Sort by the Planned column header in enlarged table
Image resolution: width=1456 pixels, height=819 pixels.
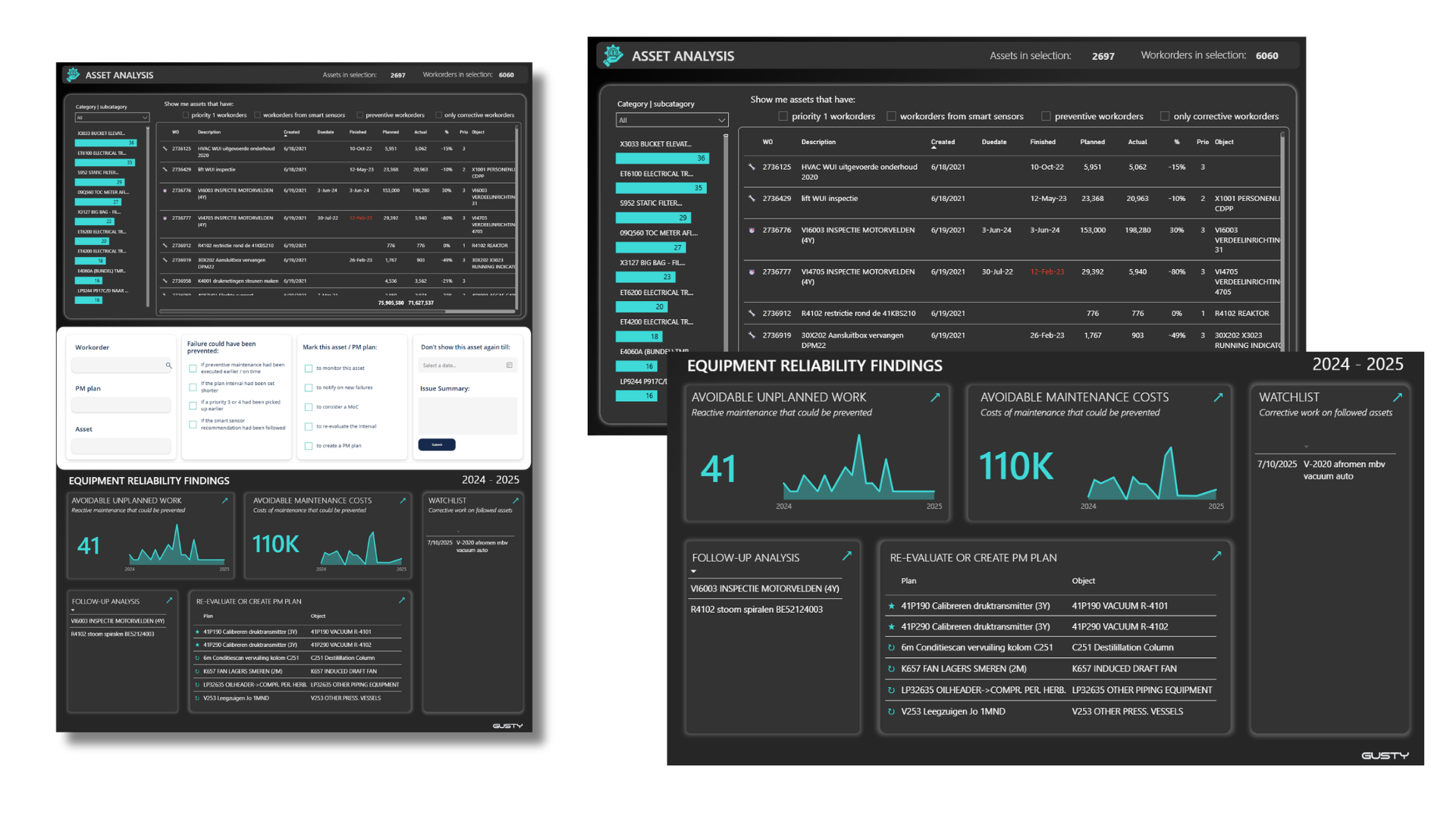pyautogui.click(x=1092, y=142)
